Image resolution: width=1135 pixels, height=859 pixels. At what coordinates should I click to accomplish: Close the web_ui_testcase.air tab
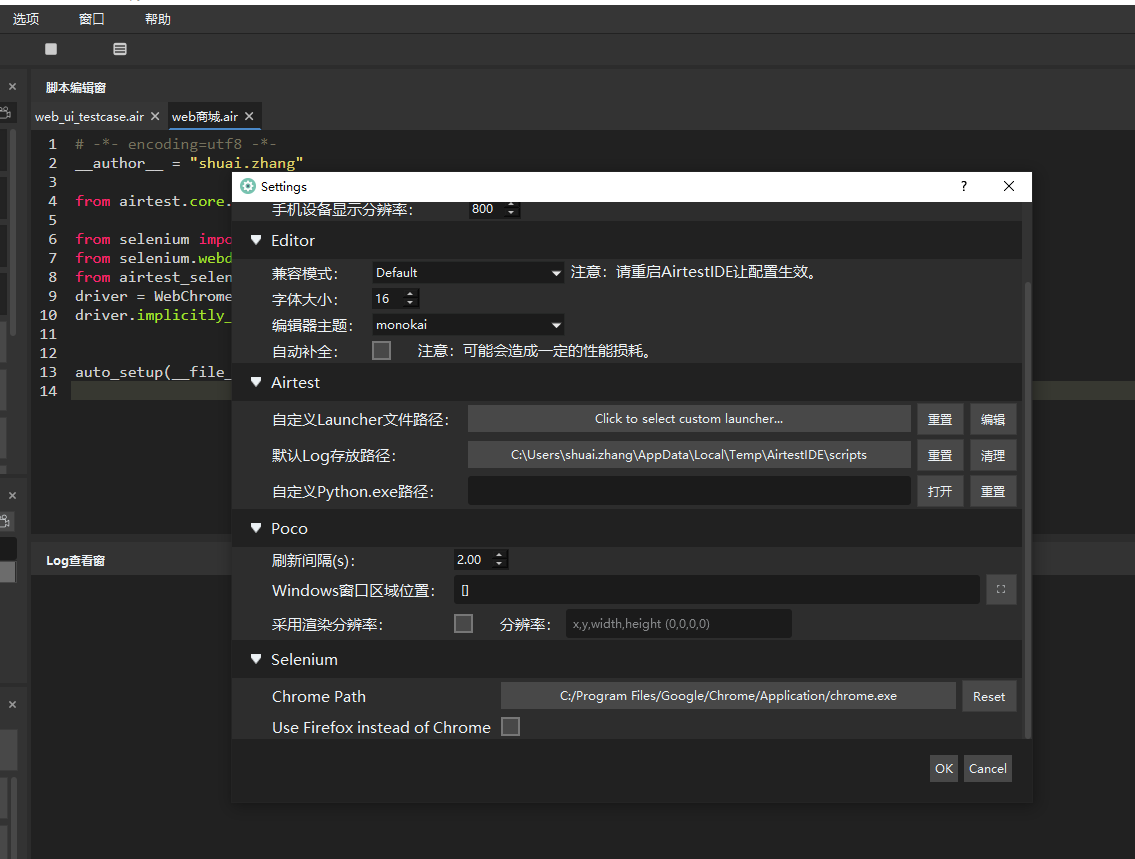click(x=156, y=117)
